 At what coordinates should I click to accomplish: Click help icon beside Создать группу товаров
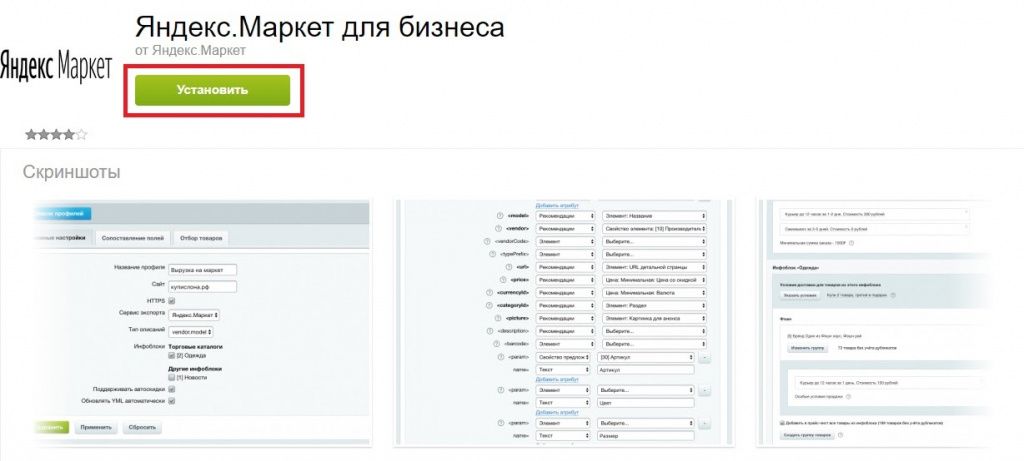pos(842,436)
